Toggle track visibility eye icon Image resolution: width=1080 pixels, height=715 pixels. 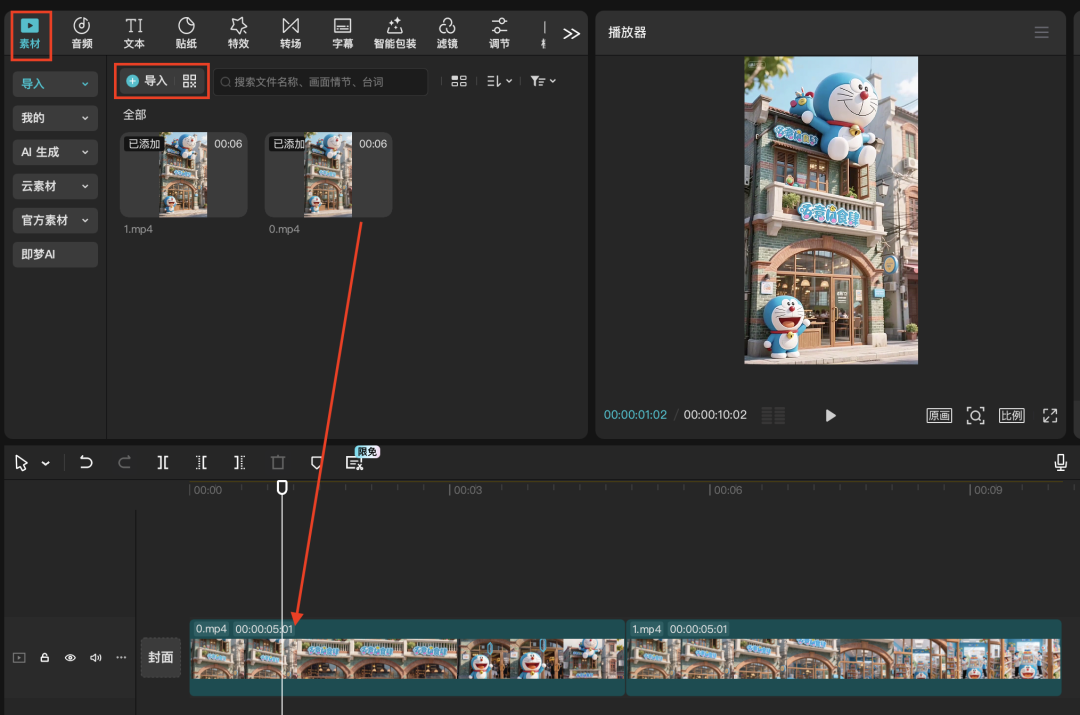tap(70, 658)
